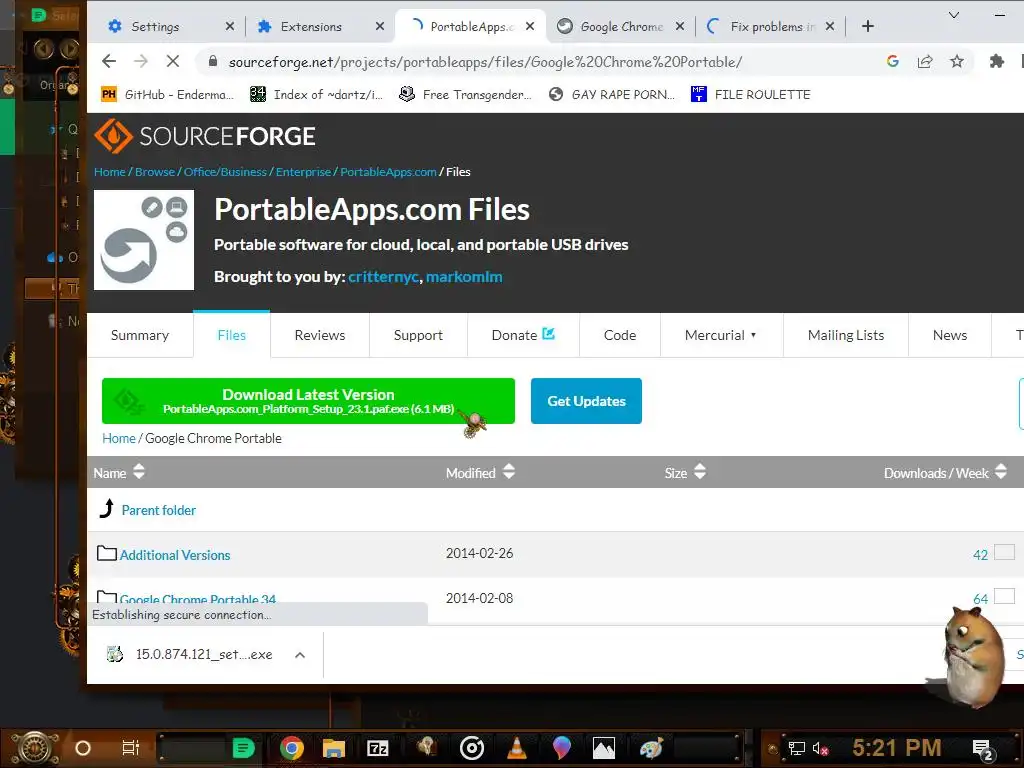This screenshot has width=1024, height=768.
Task: Visit markomlm's profile link
Action: click(464, 277)
